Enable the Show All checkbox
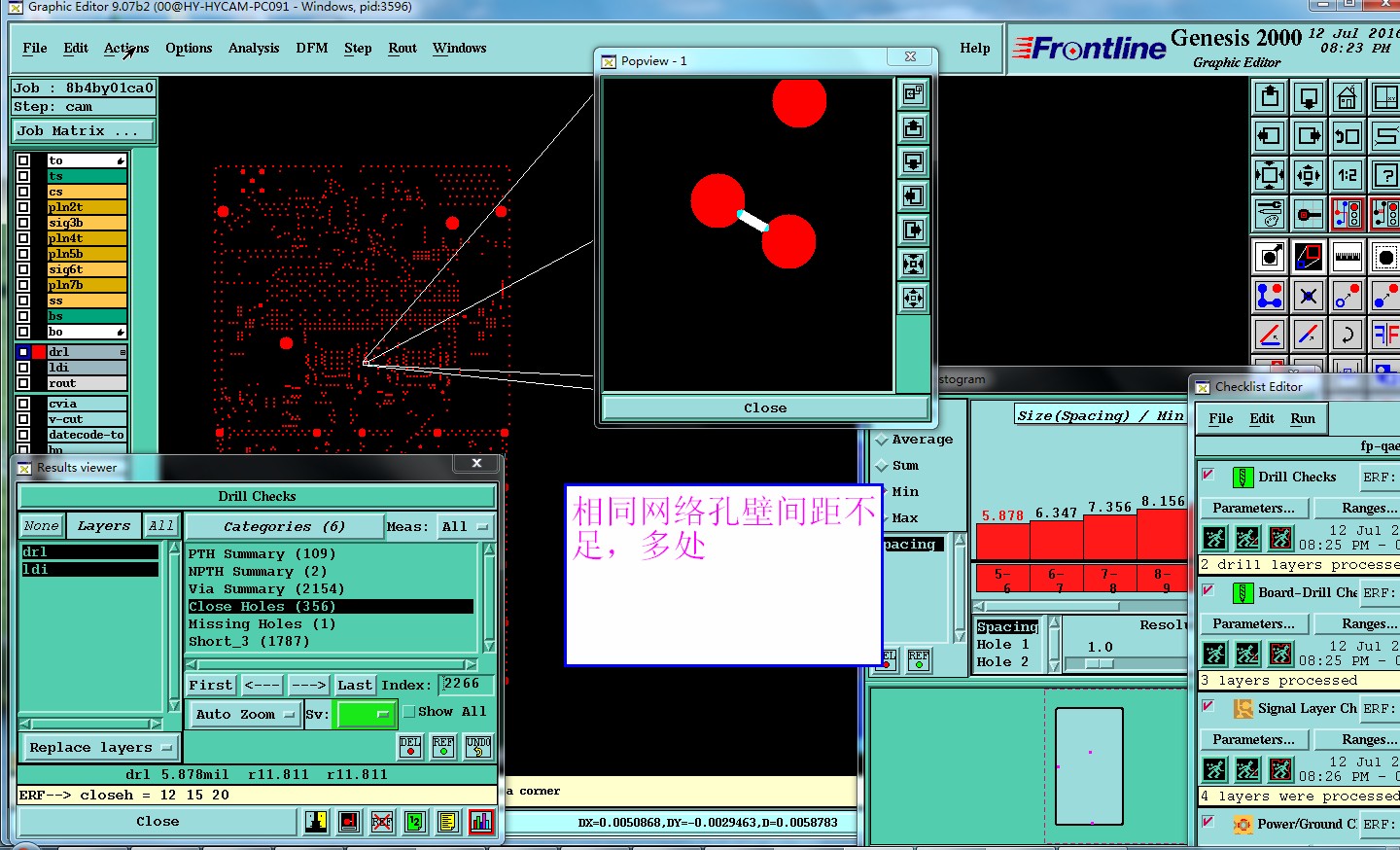 click(x=409, y=712)
